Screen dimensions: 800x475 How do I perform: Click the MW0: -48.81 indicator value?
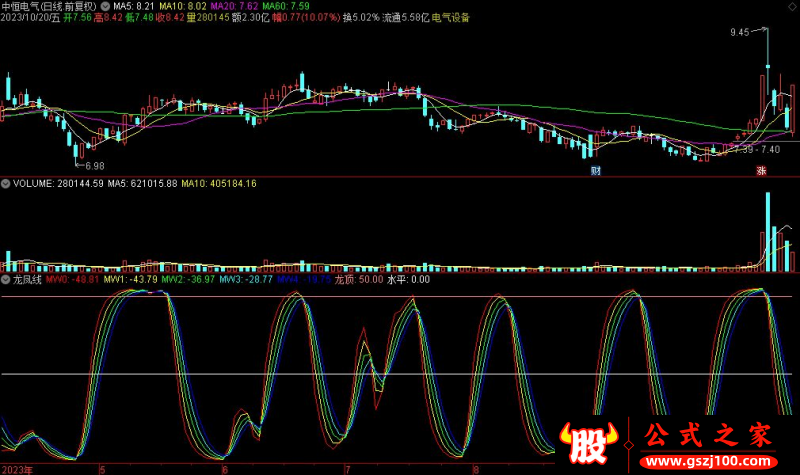(x=72, y=280)
